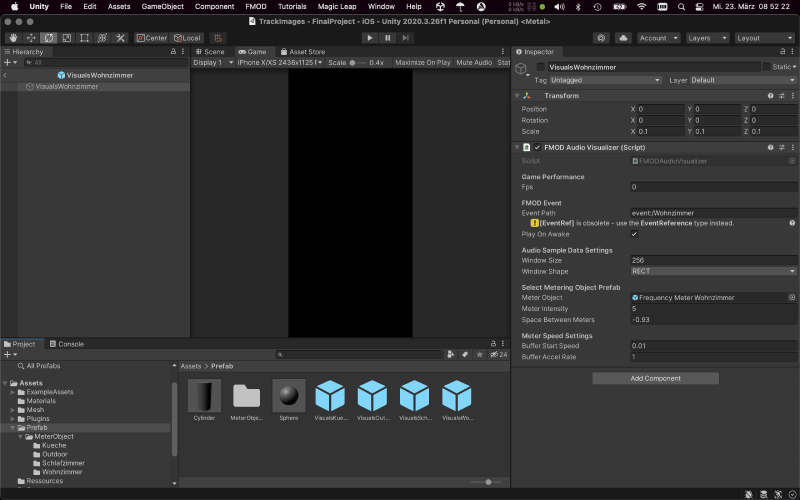The height and width of the screenshot is (500, 800).
Task: Click the step frame button
Action: click(405, 38)
